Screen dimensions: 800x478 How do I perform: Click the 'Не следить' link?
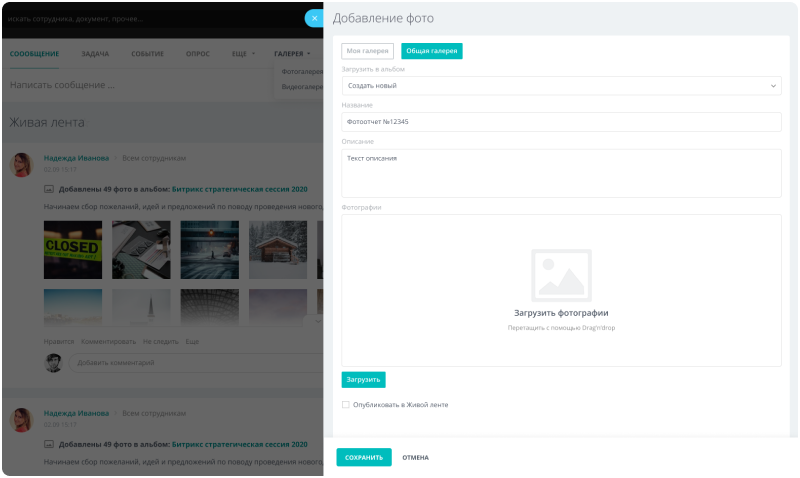161,342
